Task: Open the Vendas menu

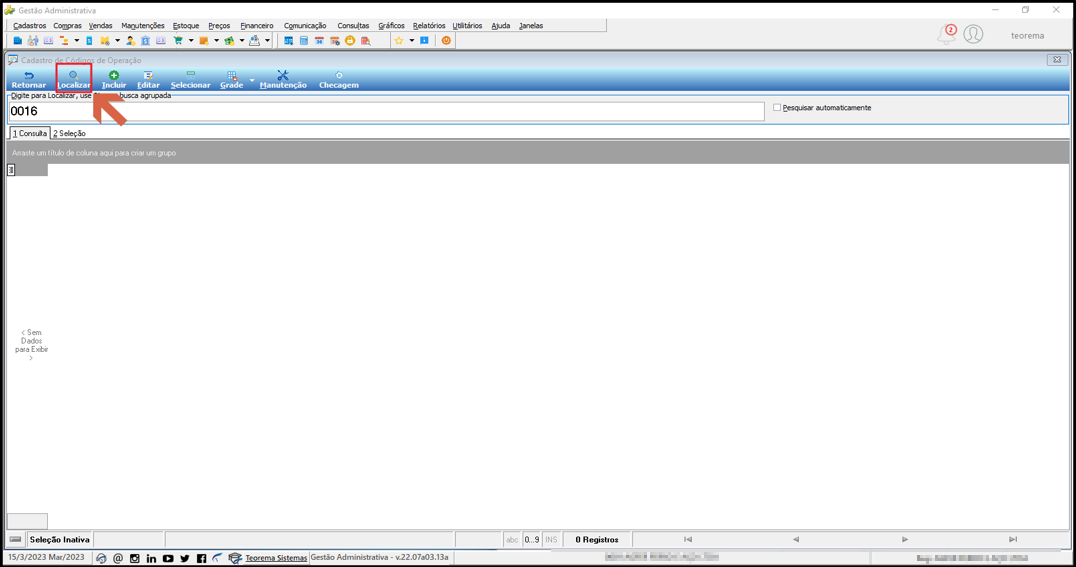Action: [x=100, y=25]
